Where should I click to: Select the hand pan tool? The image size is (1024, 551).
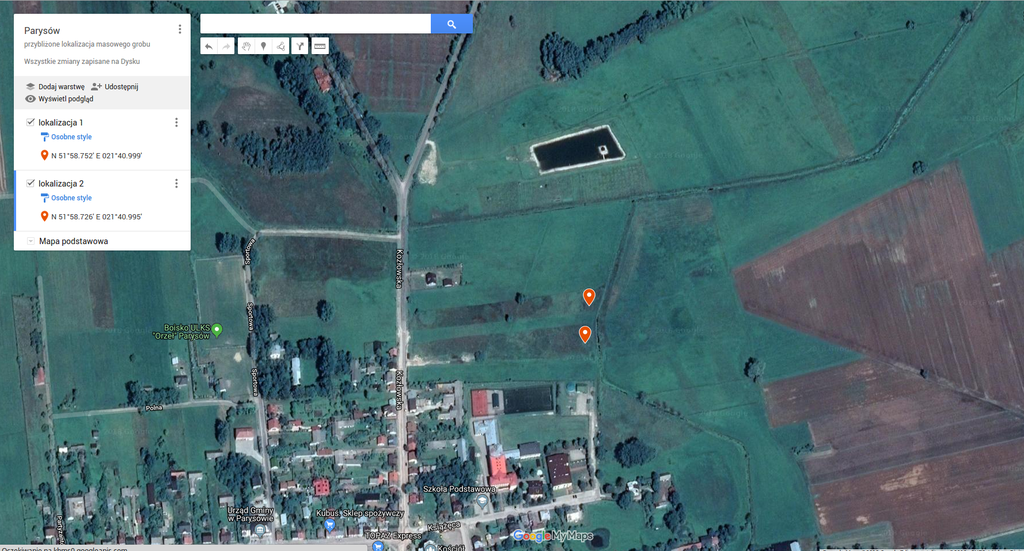[x=246, y=46]
